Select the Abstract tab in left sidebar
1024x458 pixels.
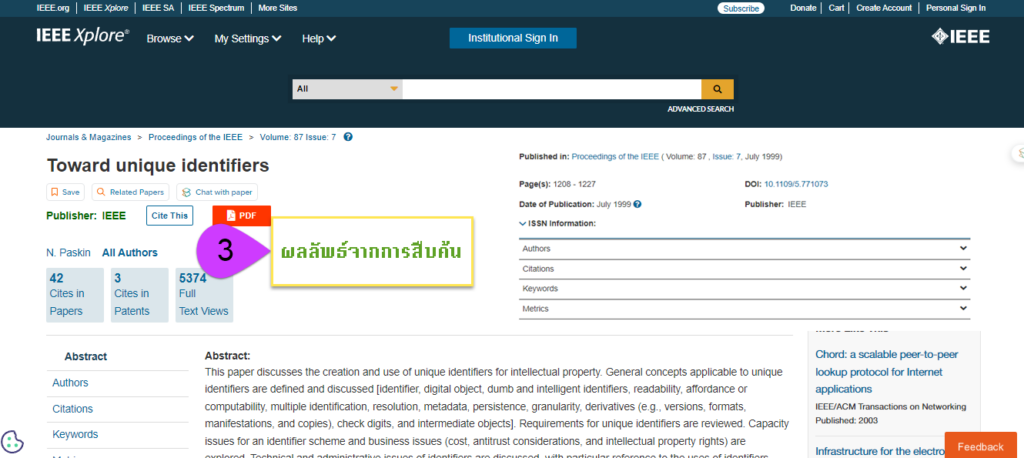pos(86,357)
